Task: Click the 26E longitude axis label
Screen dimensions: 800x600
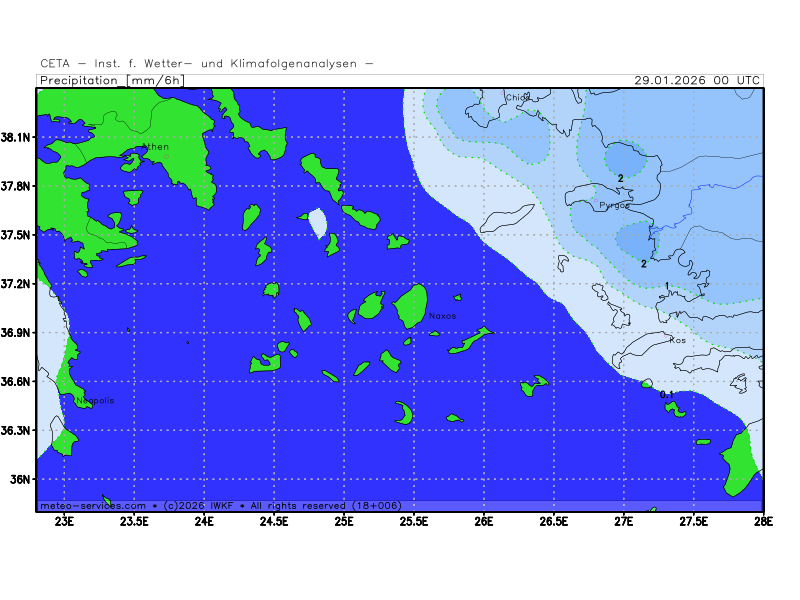Action: (484, 520)
